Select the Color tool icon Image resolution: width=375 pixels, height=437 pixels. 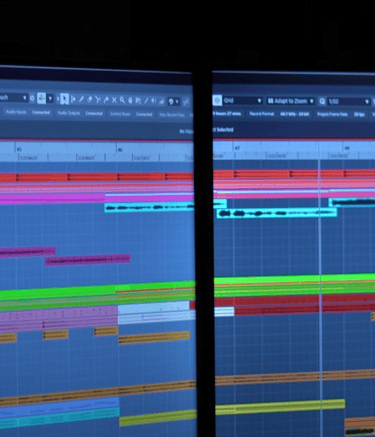[162, 101]
